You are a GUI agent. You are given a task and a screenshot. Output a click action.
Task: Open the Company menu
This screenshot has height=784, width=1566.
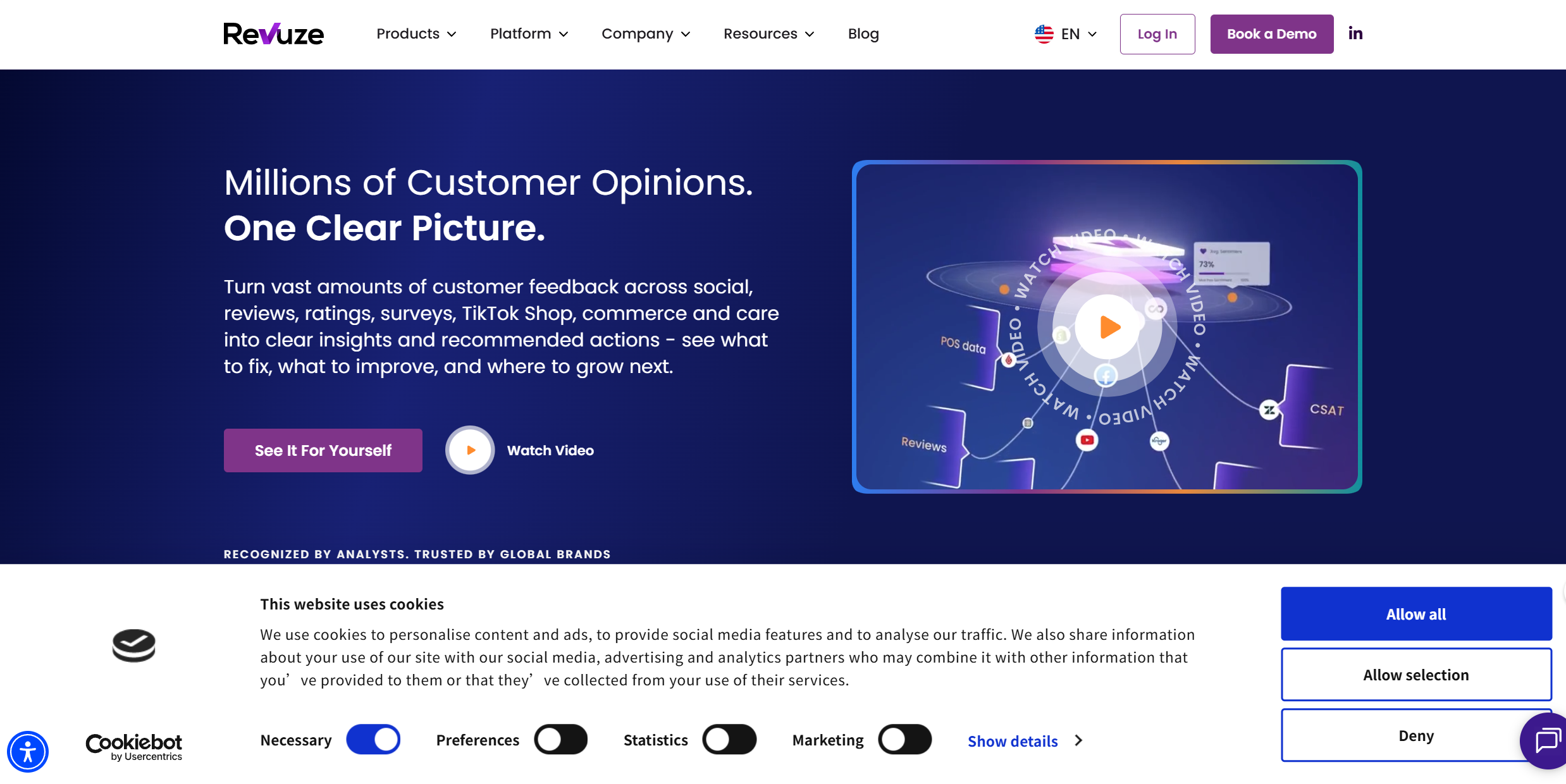click(x=646, y=34)
